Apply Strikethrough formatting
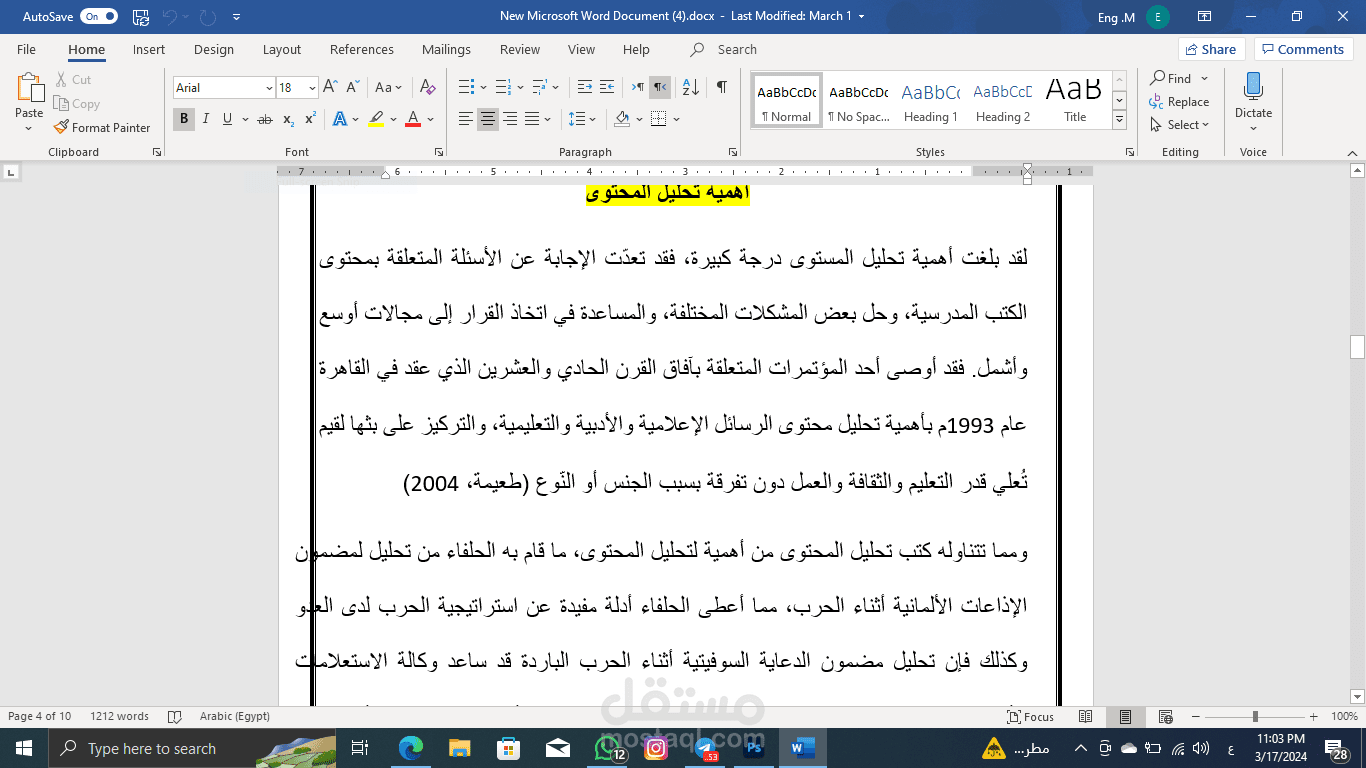Image resolution: width=1366 pixels, height=768 pixels. 264,119
